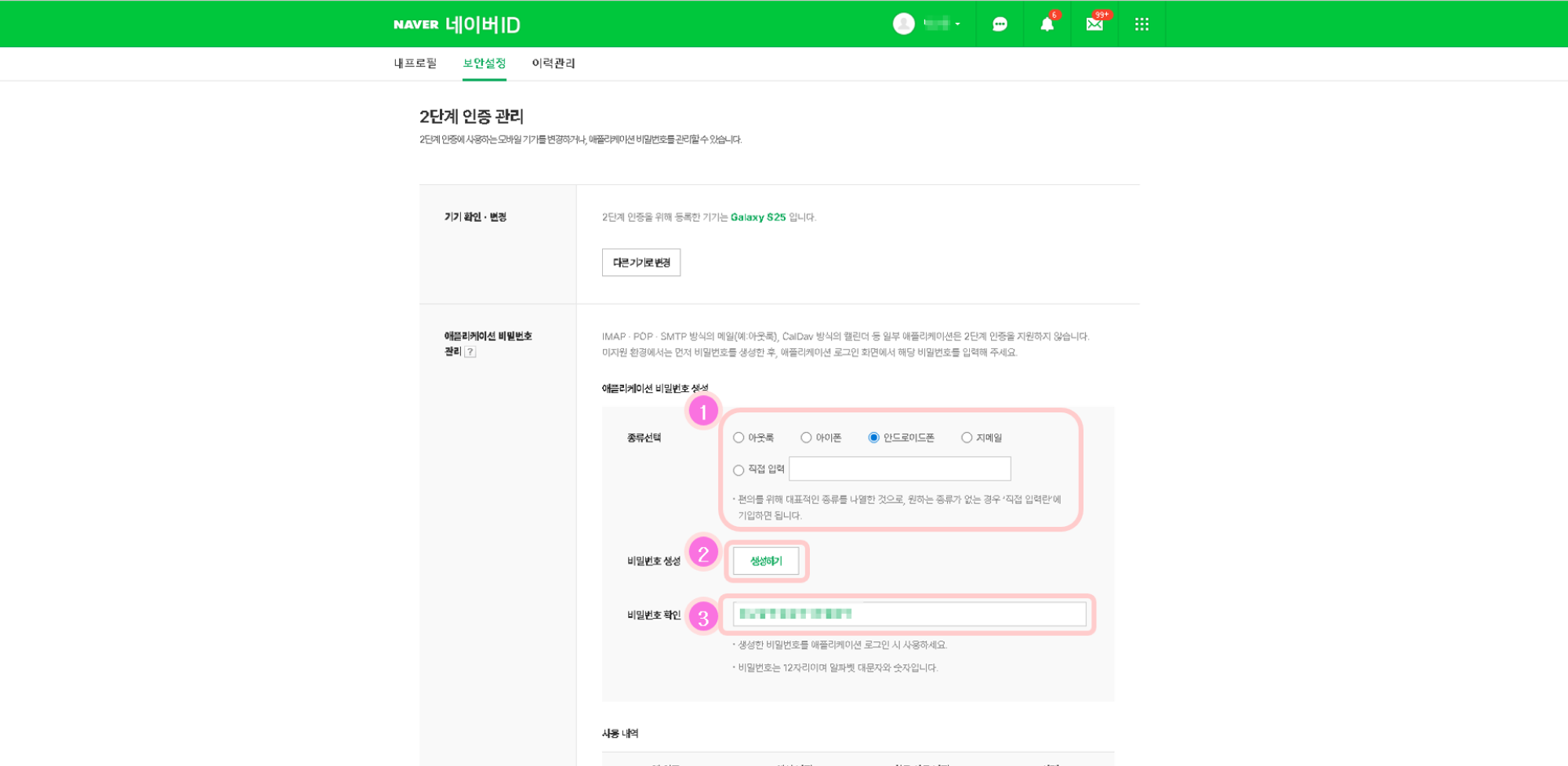Switch to the 이력관리 tab
1568x766 pixels.
554,63
